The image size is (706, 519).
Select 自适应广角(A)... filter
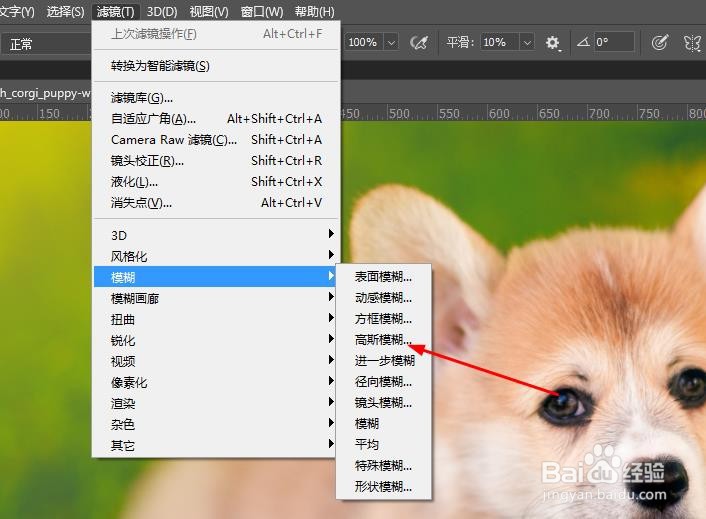pyautogui.click(x=216, y=119)
